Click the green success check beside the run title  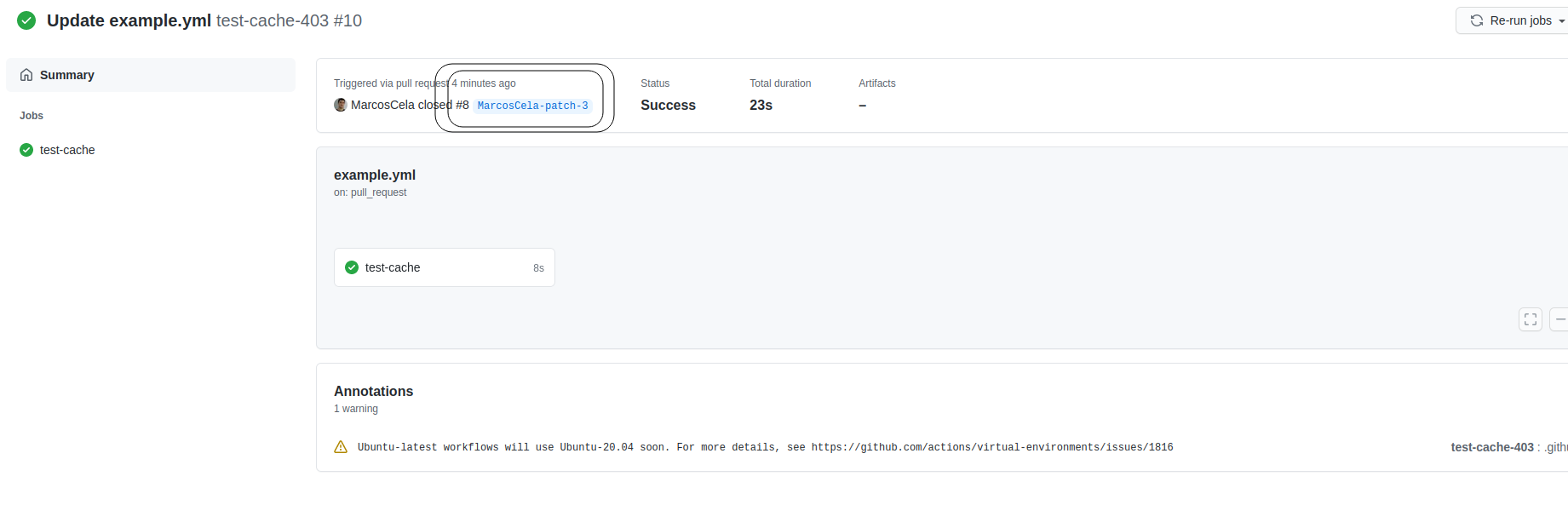[26, 20]
